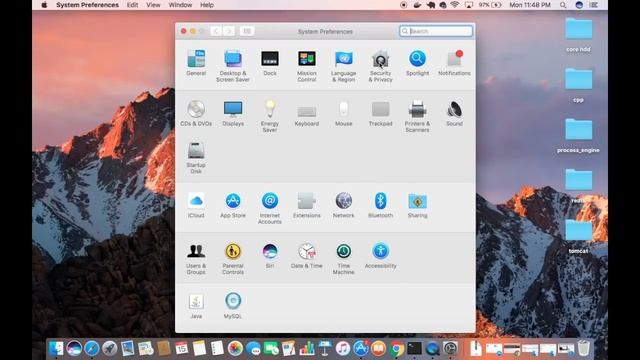
Task: Open Finder from the Dock
Action: tap(56, 348)
